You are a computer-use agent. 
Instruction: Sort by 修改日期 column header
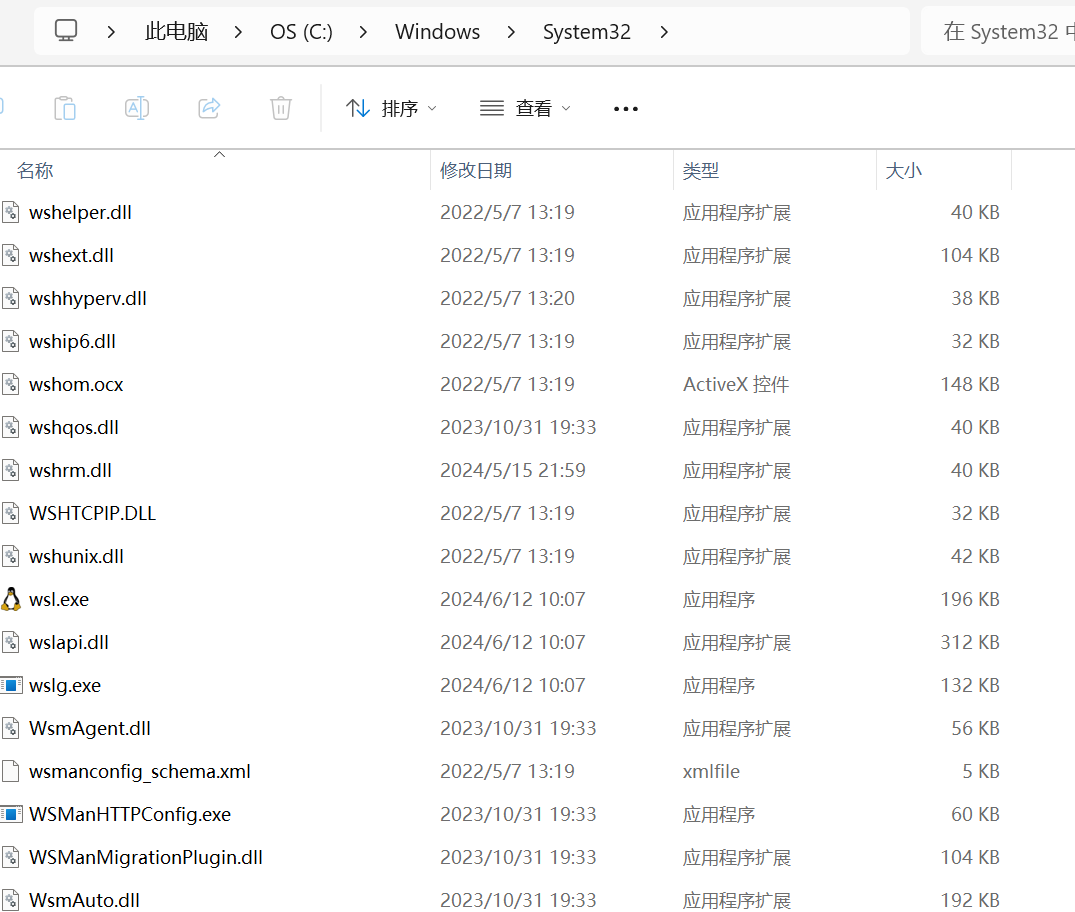pos(476,171)
